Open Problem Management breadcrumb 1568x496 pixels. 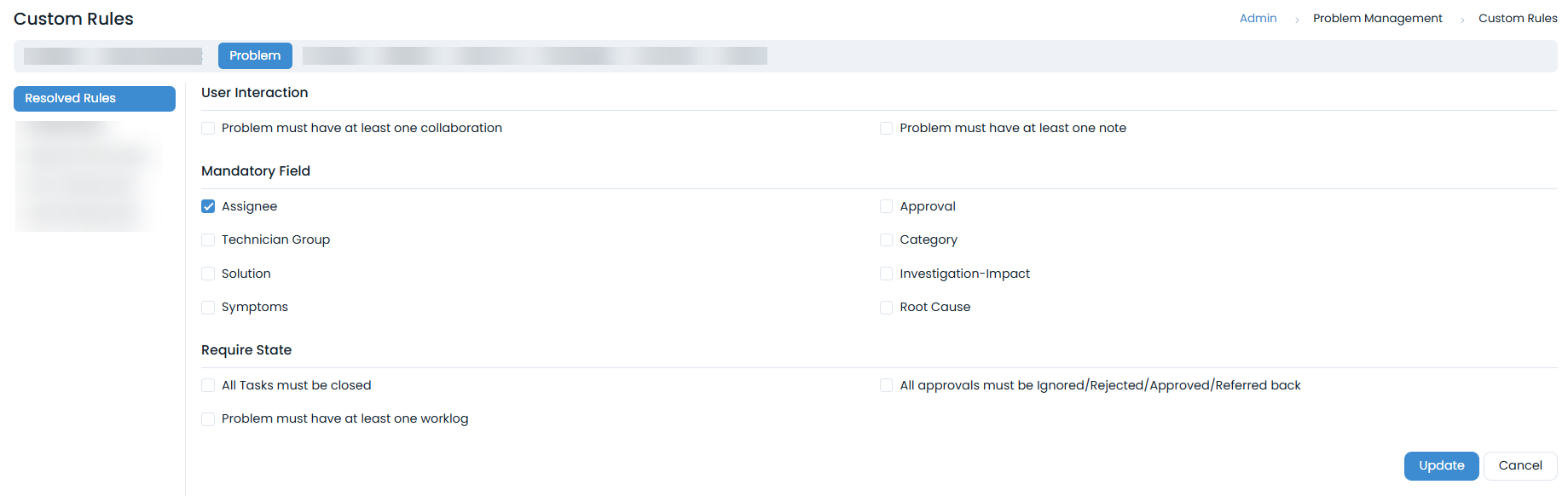click(x=1377, y=19)
